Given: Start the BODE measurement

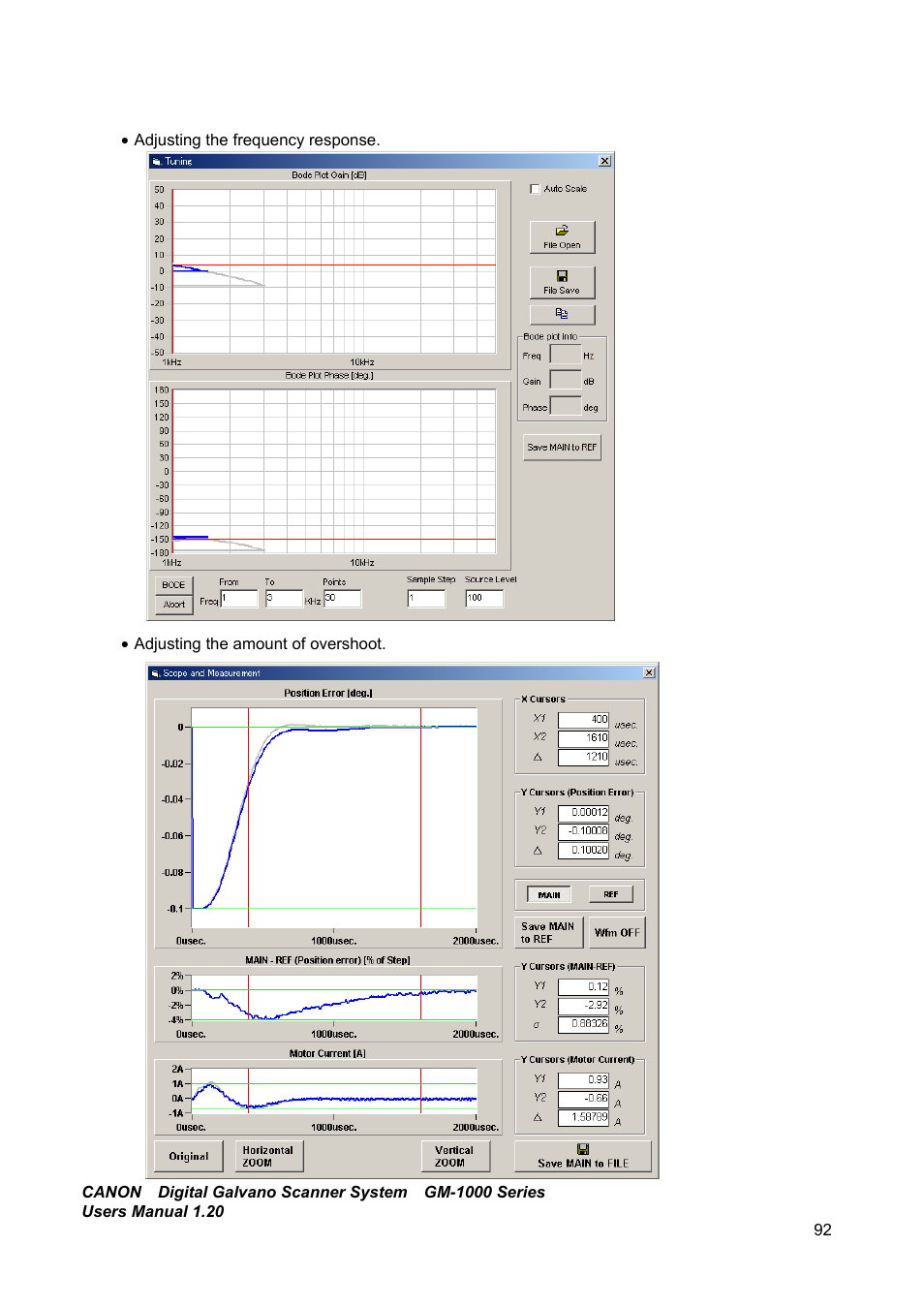Looking at the screenshot, I should coord(173,585).
